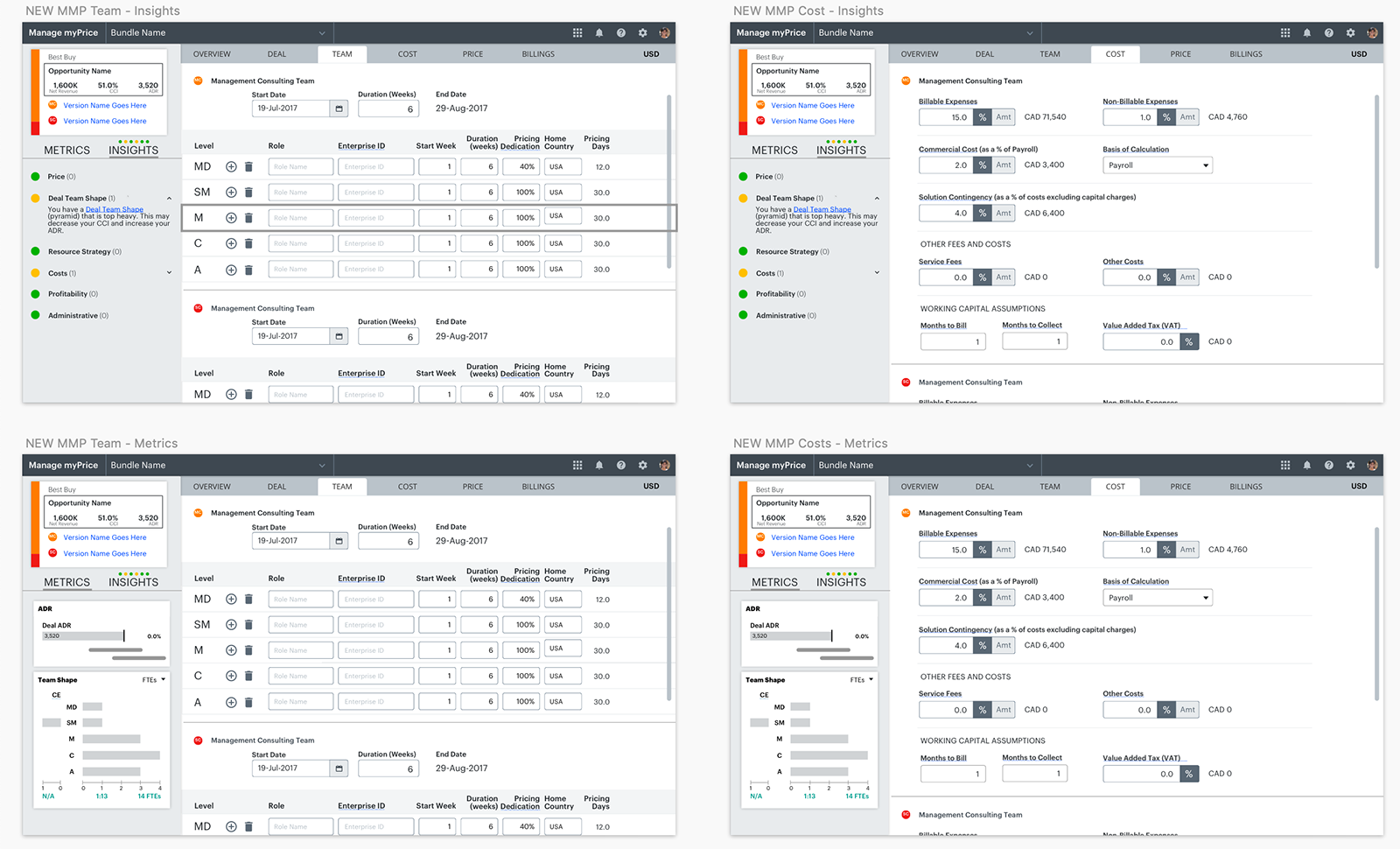Click Manage myPrice title in Team Insights
Screen dimensions: 1400x849
coord(63,32)
